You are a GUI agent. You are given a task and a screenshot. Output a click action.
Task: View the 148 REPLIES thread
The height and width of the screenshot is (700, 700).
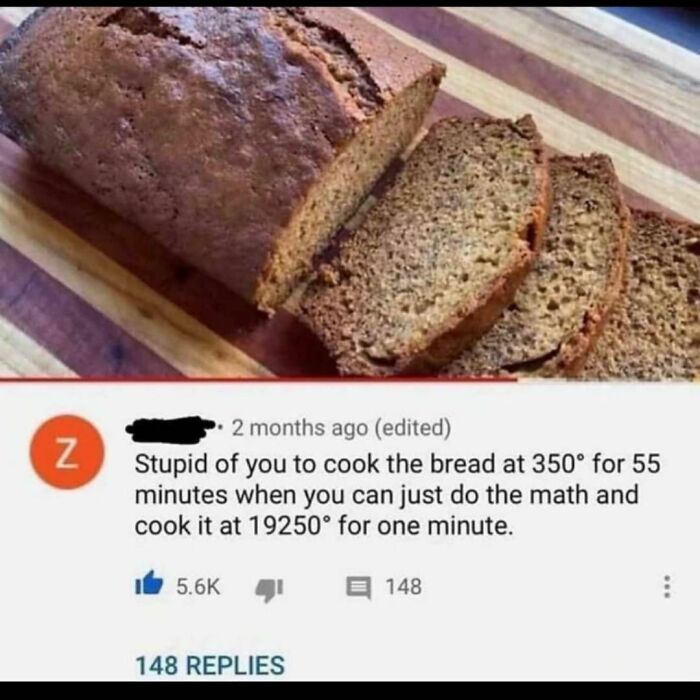(x=210, y=665)
